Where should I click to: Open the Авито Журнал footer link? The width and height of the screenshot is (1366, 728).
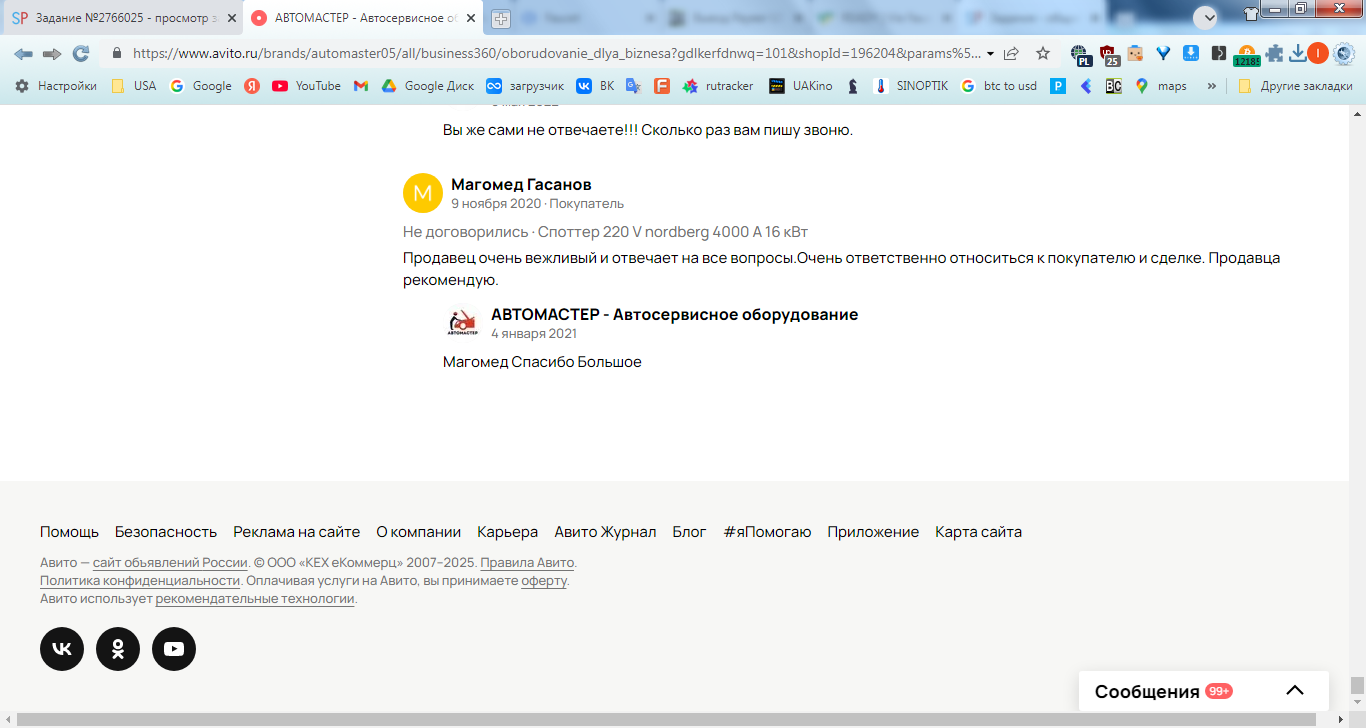[605, 532]
